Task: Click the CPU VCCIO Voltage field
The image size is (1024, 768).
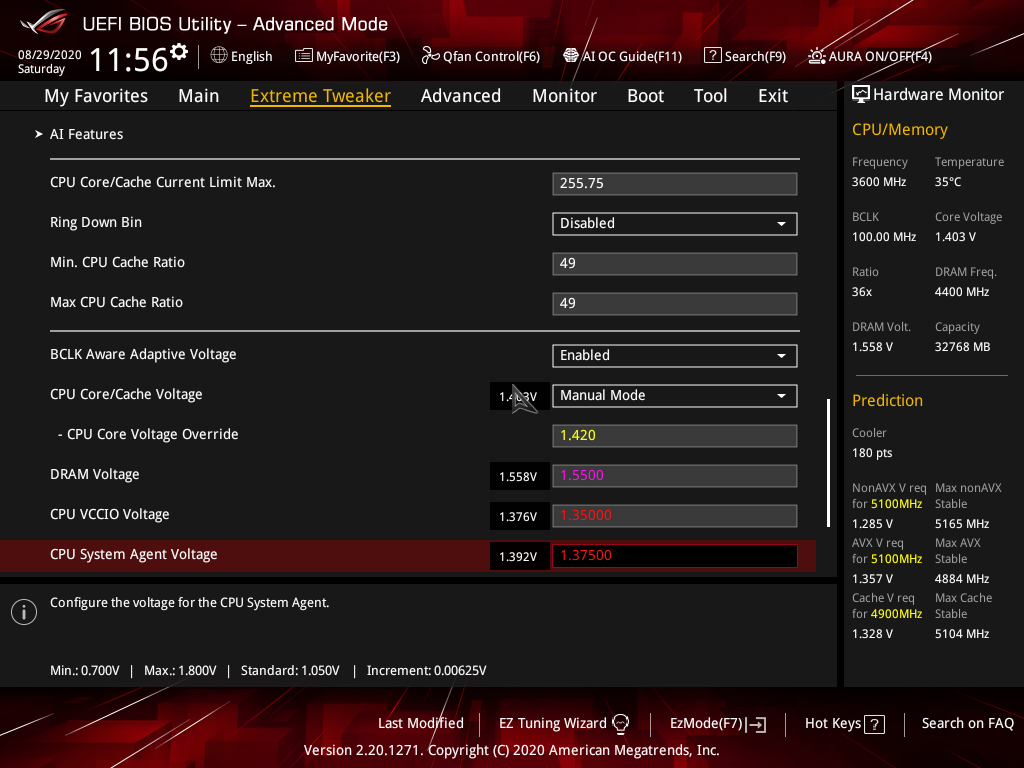Action: click(675, 515)
